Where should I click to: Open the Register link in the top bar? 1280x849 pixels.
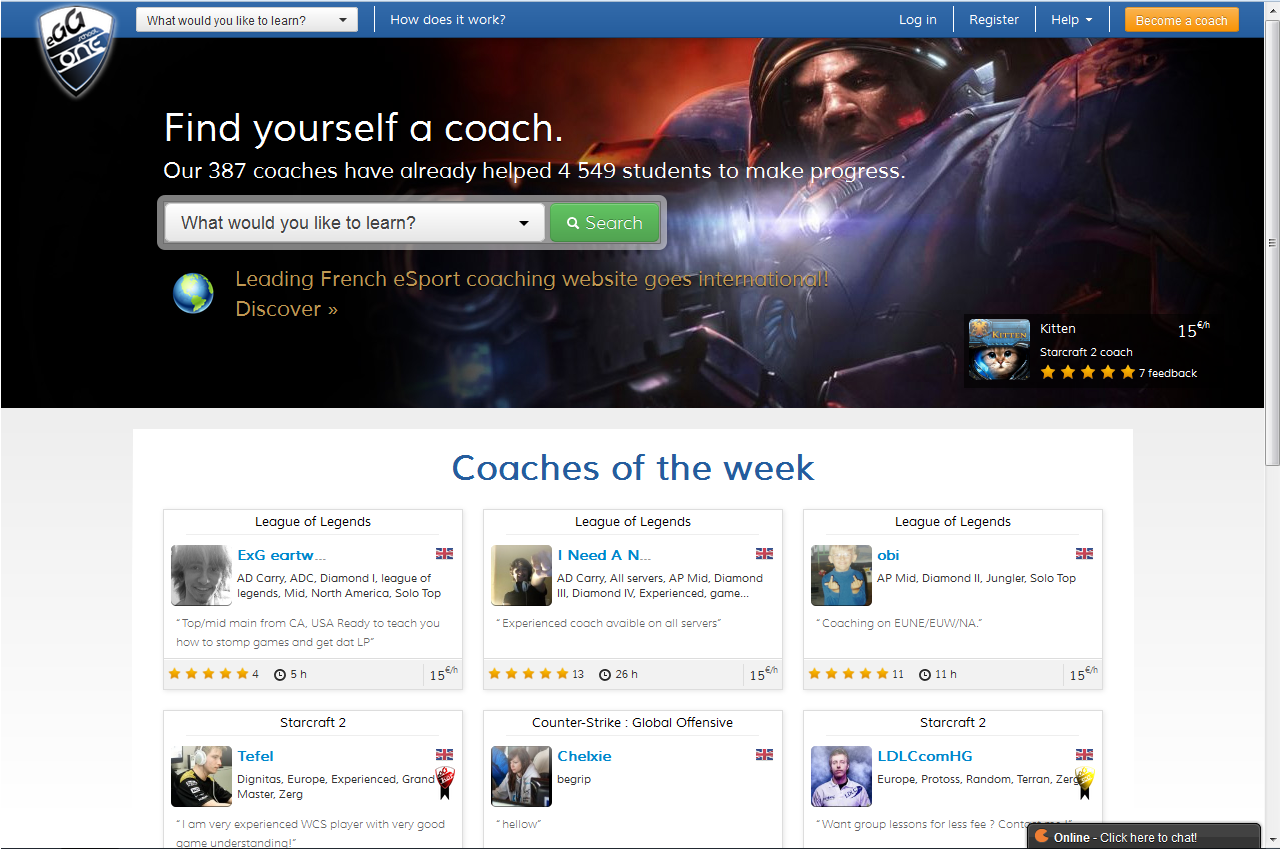coord(993,20)
